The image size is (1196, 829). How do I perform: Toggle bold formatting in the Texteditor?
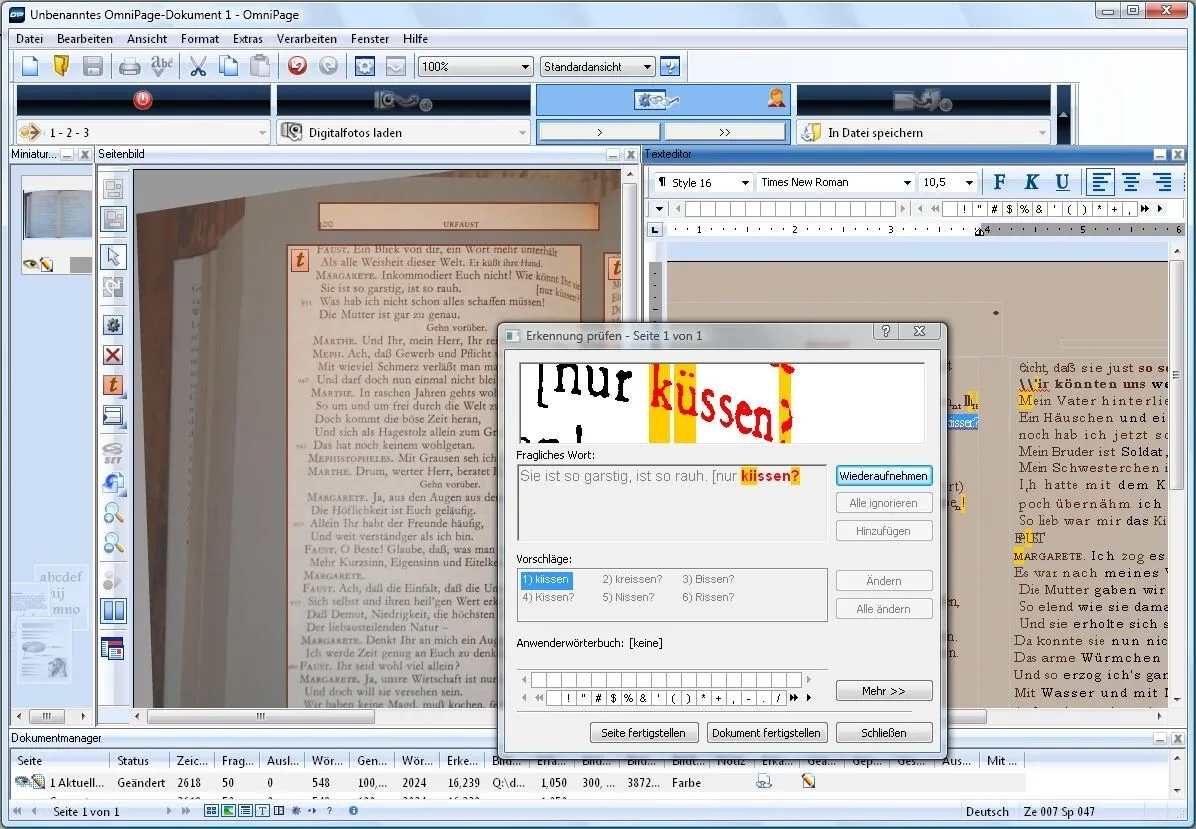coord(999,182)
